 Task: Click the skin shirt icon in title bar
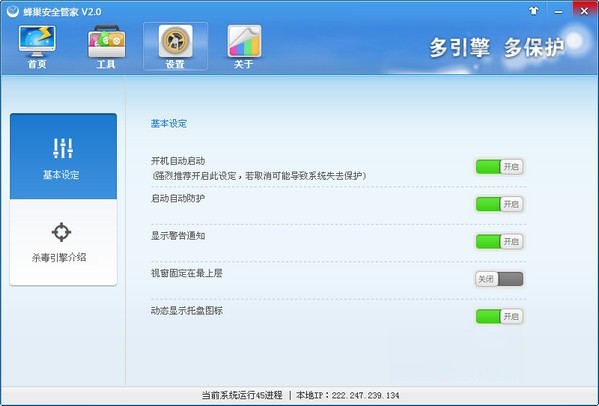534,11
